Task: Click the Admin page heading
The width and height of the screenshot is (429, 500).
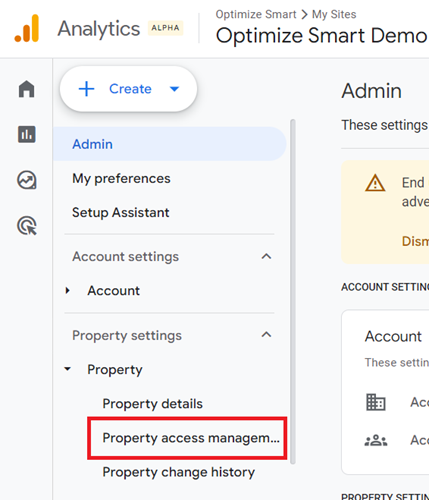Action: click(371, 91)
